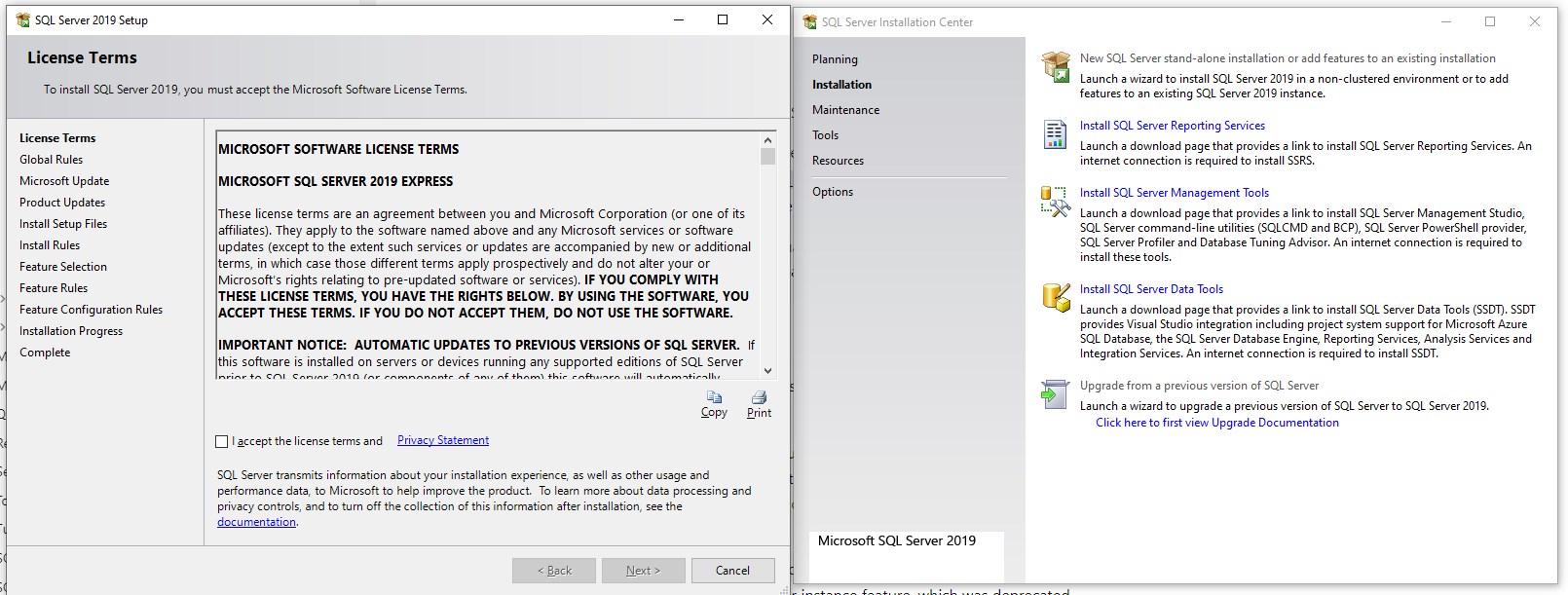This screenshot has height=595, width=1568.
Task: Open the Planning section in Installation Center
Action: tap(835, 59)
